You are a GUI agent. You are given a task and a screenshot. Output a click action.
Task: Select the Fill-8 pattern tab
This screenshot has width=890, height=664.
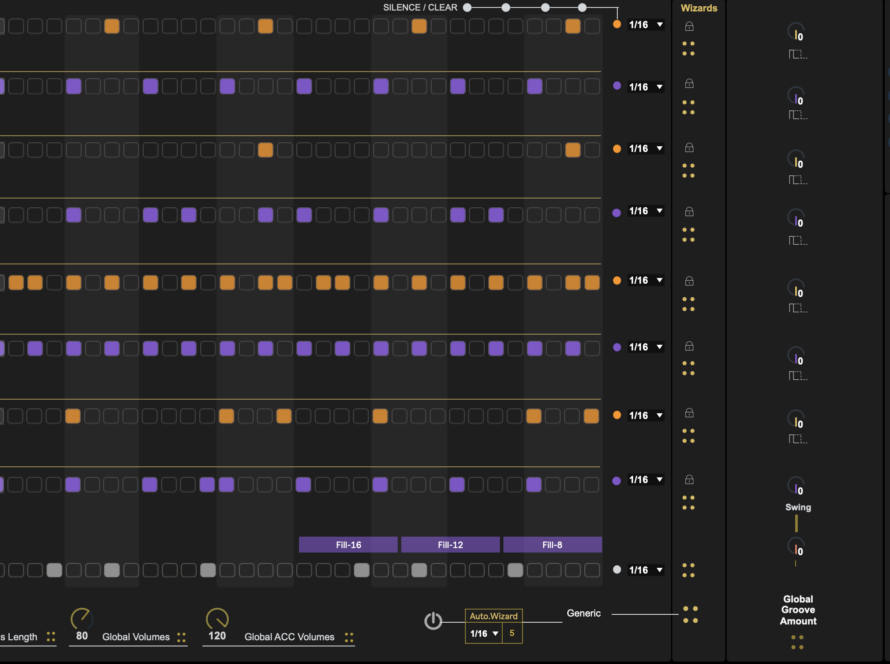(x=552, y=545)
